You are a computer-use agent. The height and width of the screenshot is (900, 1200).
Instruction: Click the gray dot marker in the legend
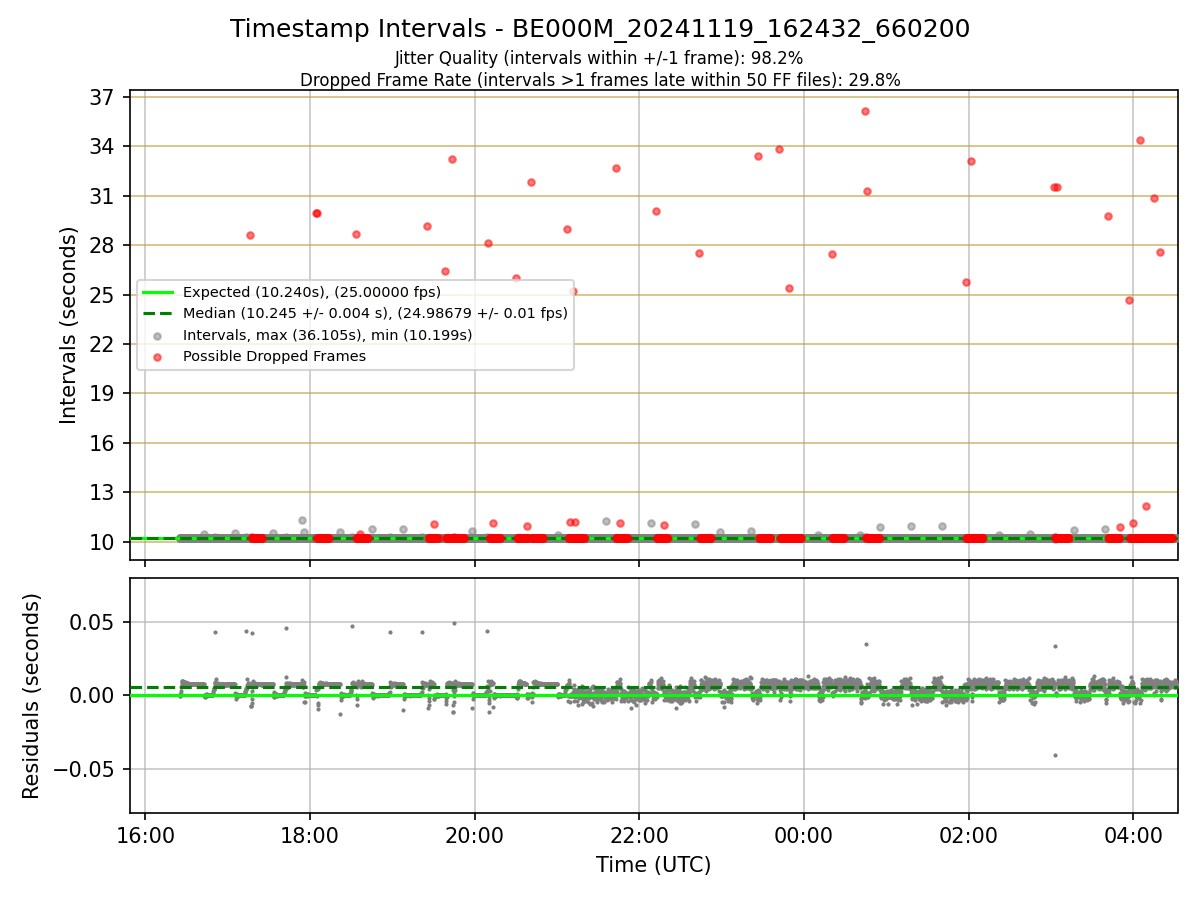159,335
